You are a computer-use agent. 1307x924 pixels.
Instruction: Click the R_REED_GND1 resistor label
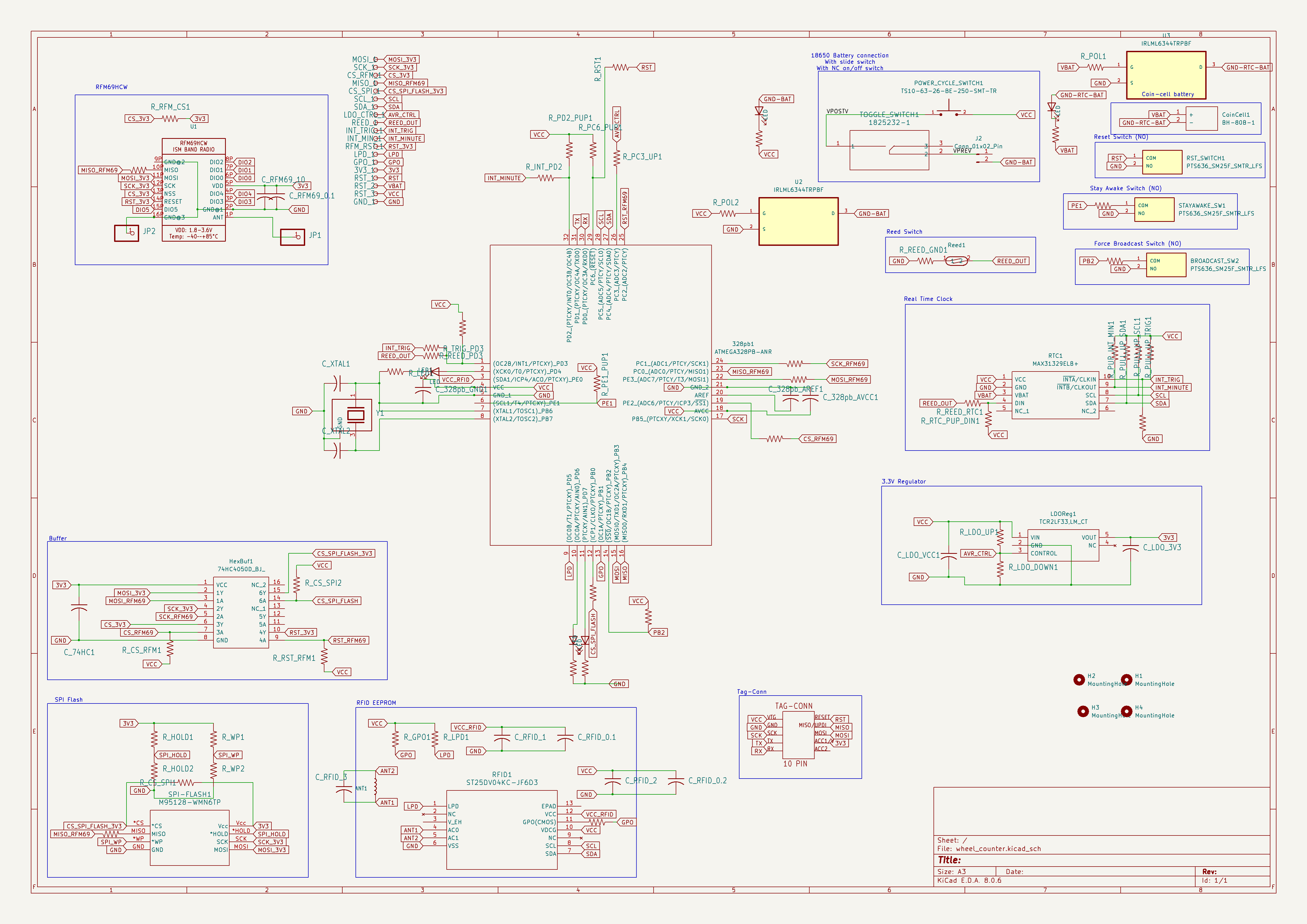pos(923,250)
